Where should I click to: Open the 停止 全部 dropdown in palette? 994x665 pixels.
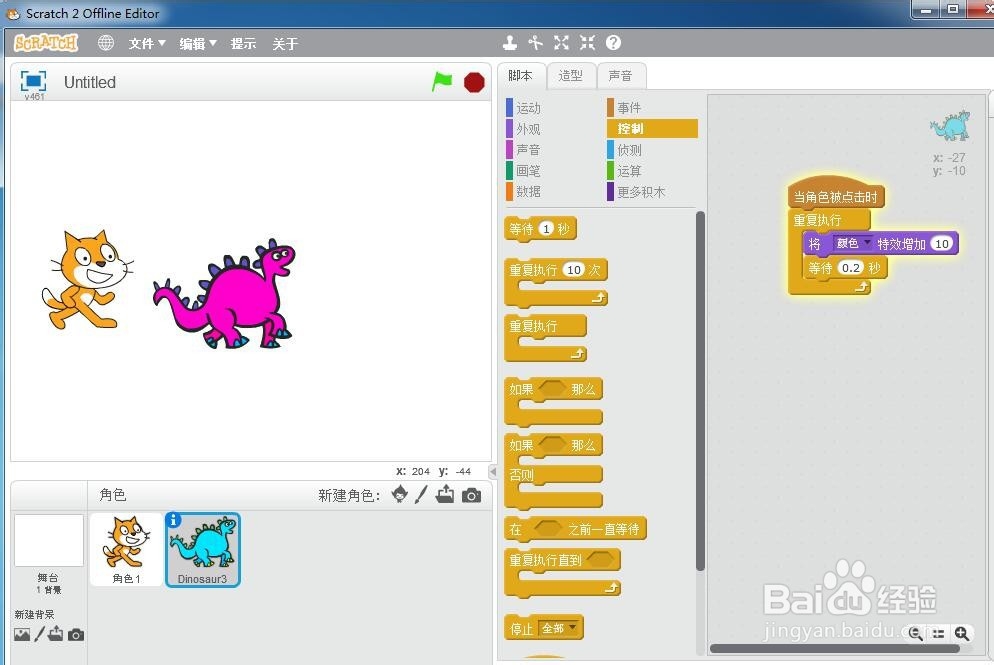558,628
